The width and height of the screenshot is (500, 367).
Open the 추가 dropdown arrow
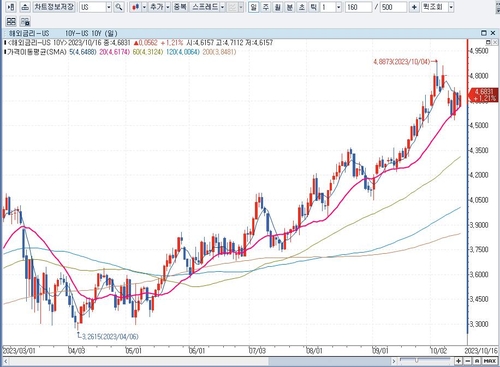(x=168, y=7)
